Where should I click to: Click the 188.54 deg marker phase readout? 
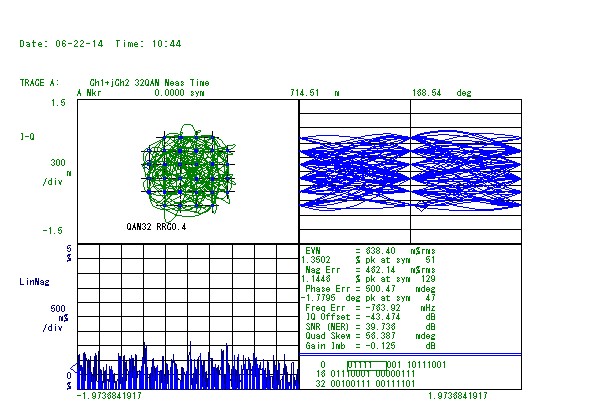(x=442, y=93)
